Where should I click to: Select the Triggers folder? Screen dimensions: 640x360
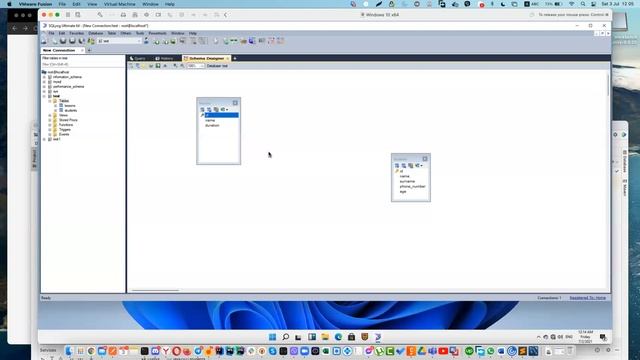pyautogui.click(x=64, y=130)
